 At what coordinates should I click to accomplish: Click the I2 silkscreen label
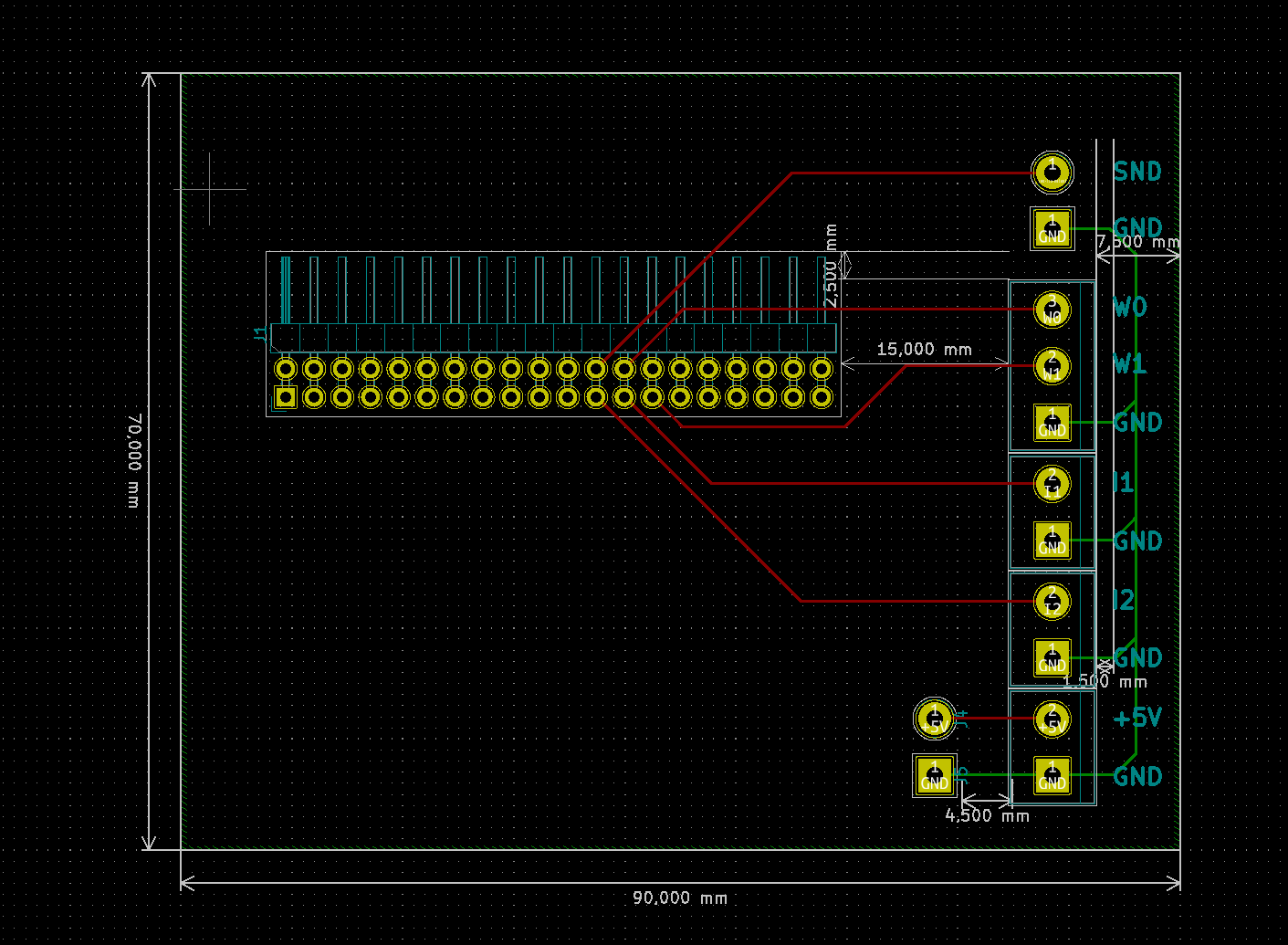point(1124,600)
